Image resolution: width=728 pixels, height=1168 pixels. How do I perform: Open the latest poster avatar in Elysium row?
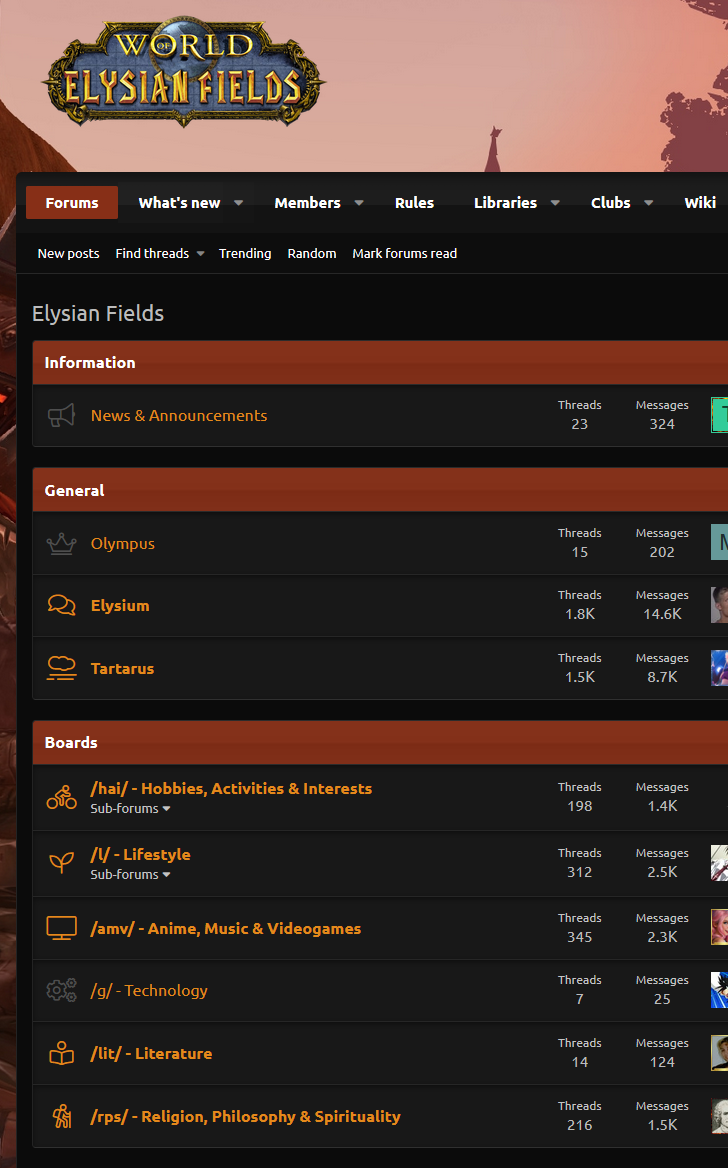(x=719, y=605)
